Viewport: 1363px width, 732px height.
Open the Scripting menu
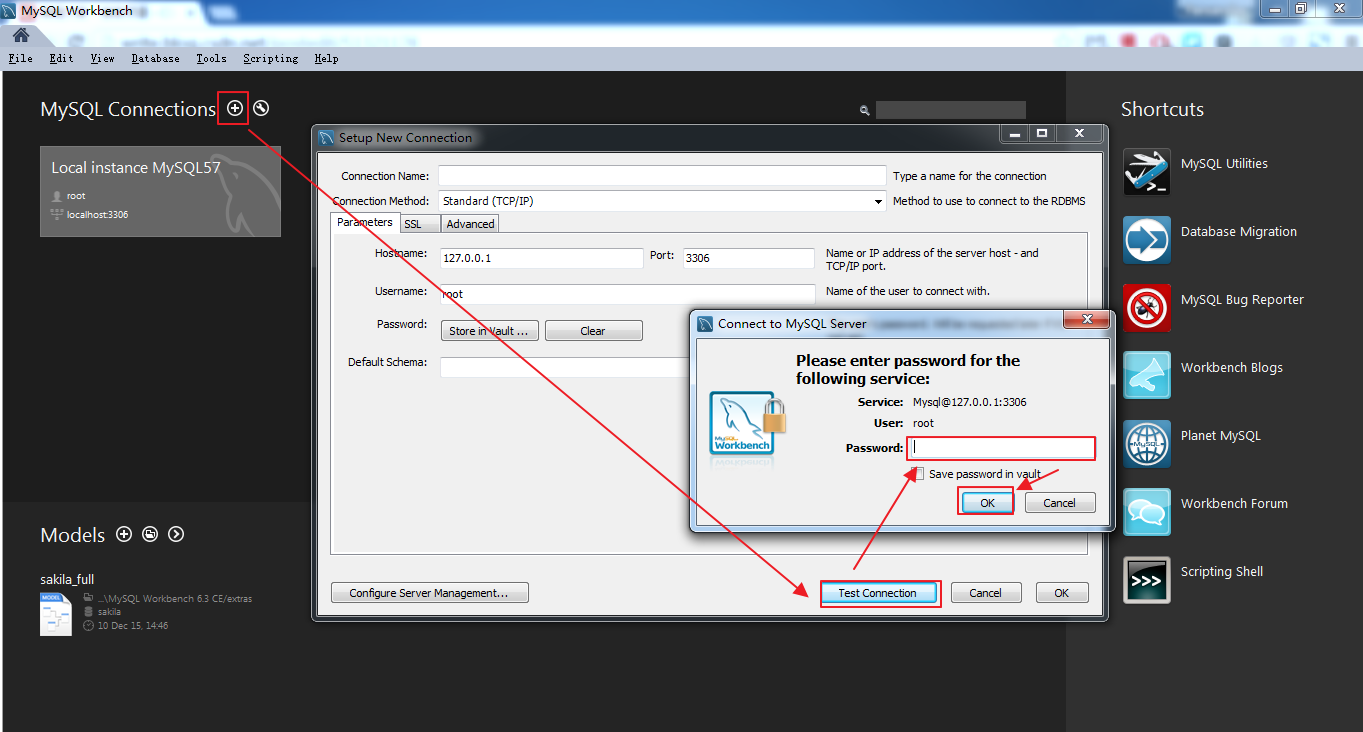(270, 58)
